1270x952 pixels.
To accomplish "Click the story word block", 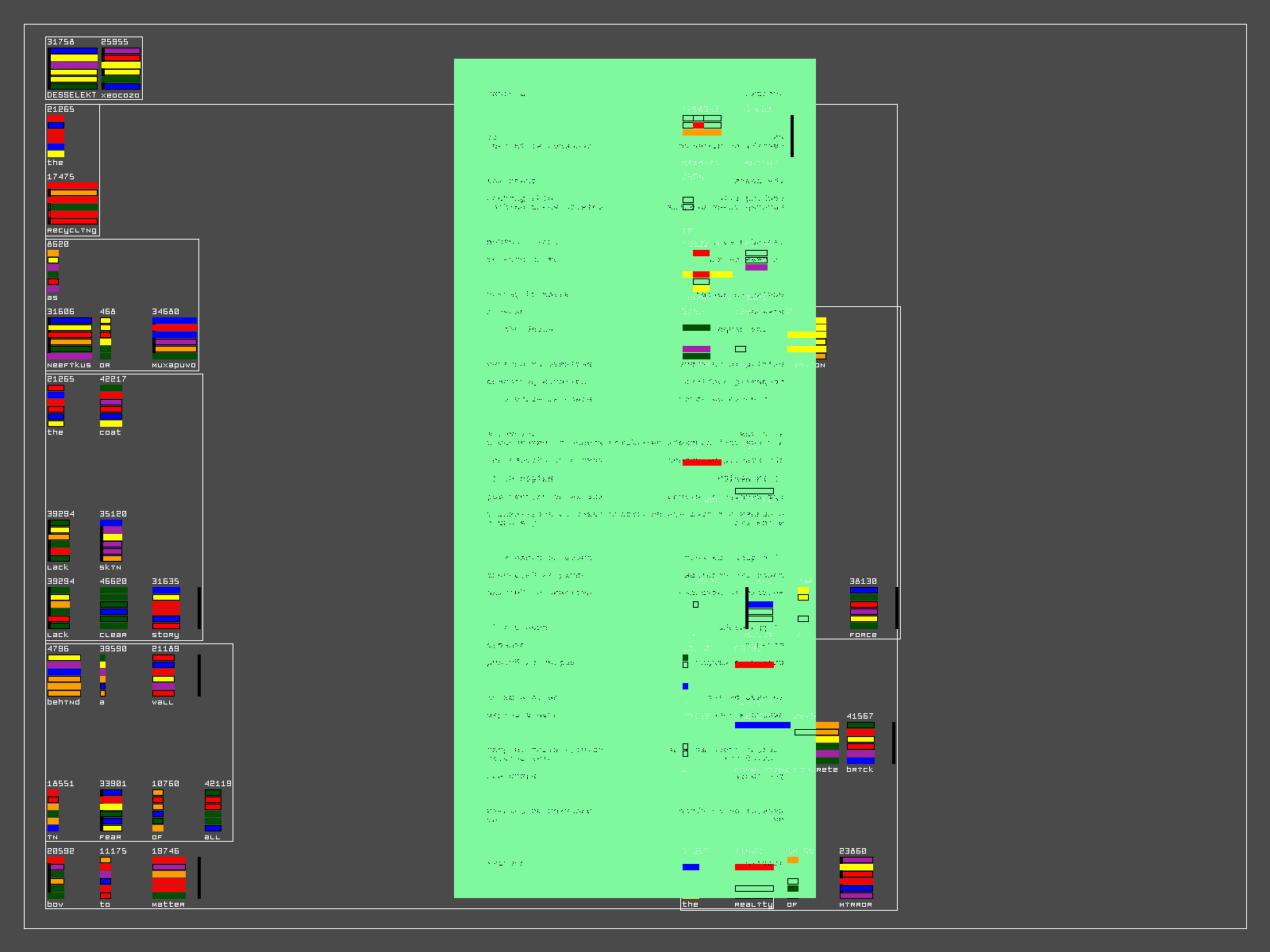I will (x=166, y=608).
